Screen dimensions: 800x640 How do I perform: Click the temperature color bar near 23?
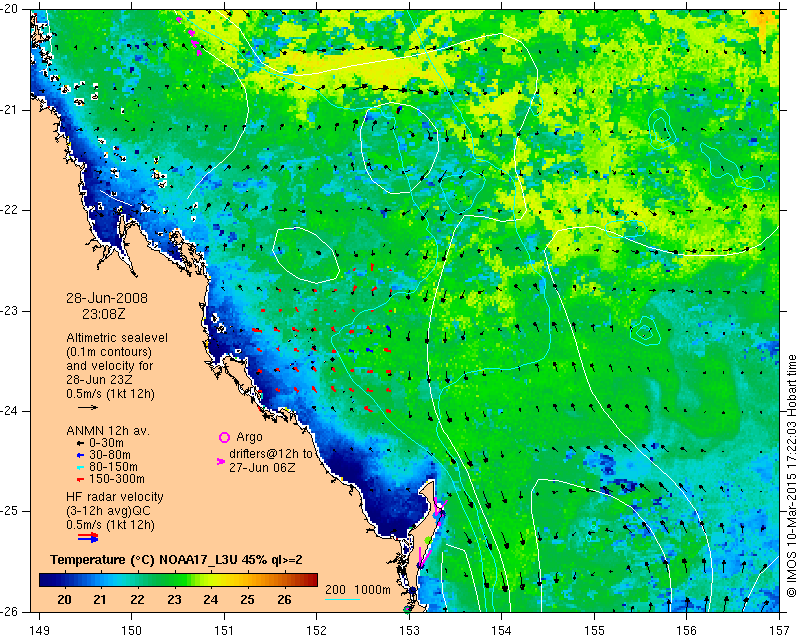(174, 580)
